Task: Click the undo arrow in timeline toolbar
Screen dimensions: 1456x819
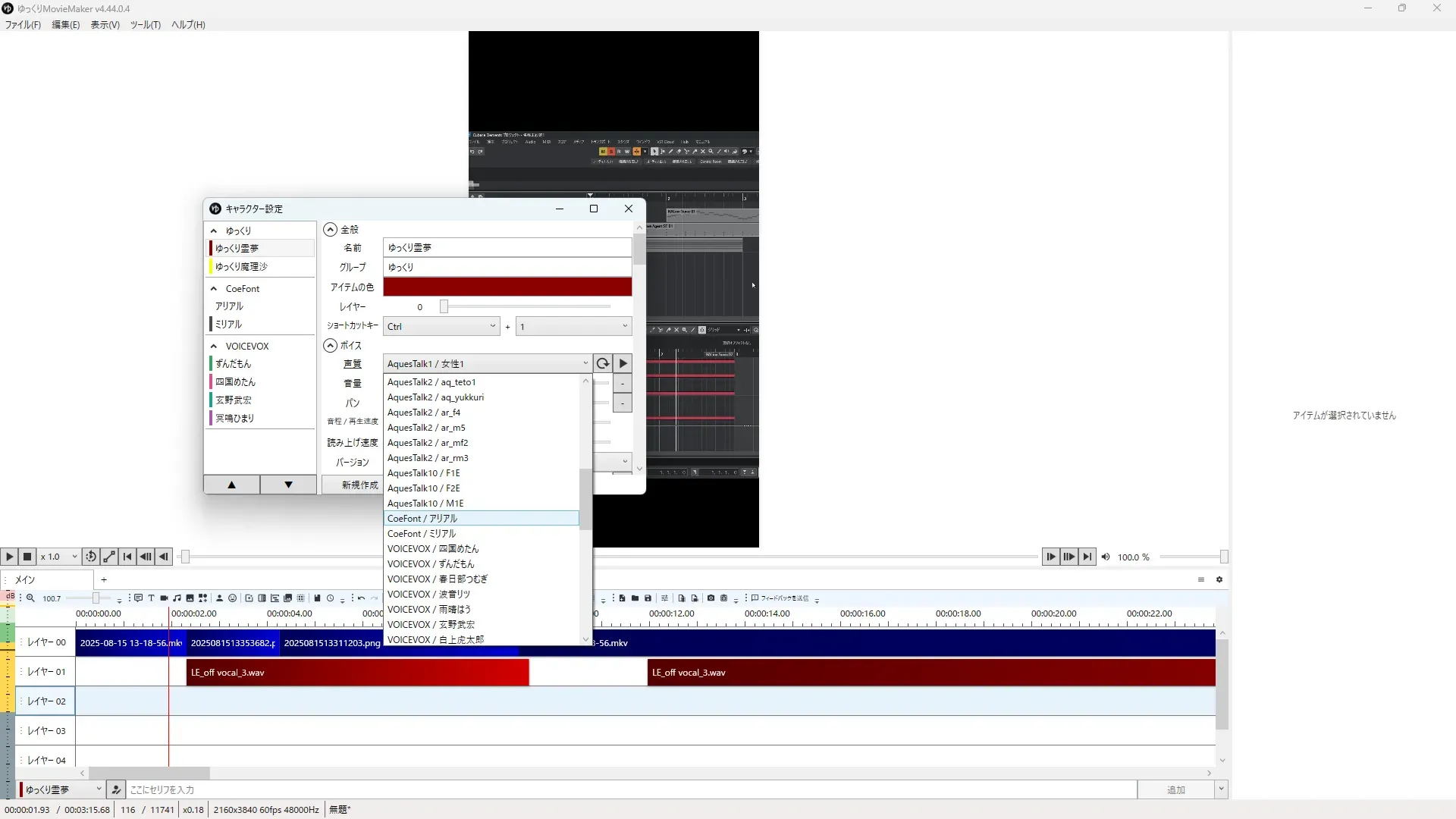Action: 361,598
